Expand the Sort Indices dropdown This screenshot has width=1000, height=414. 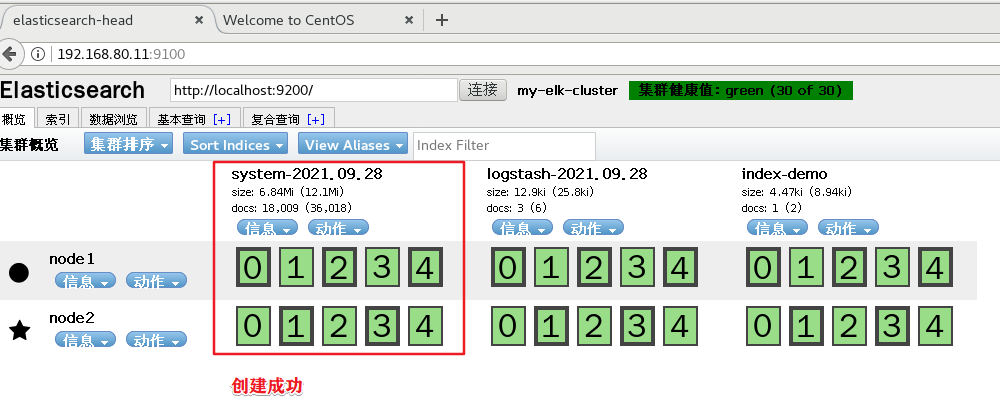(235, 144)
